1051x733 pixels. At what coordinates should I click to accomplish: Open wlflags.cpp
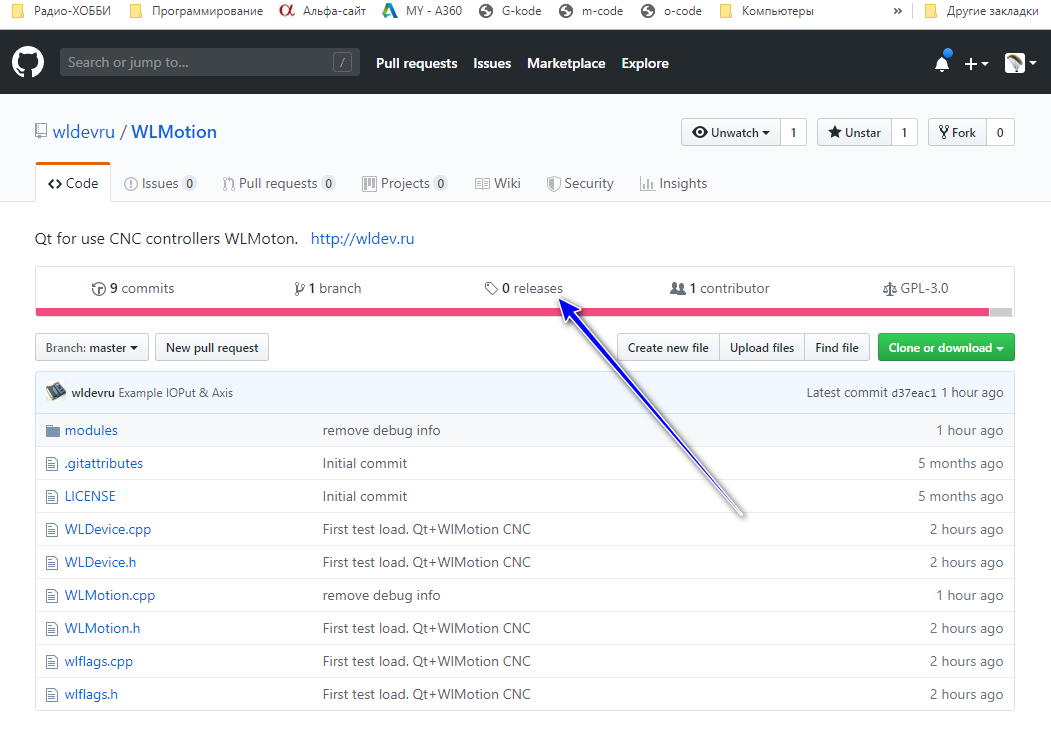99,661
